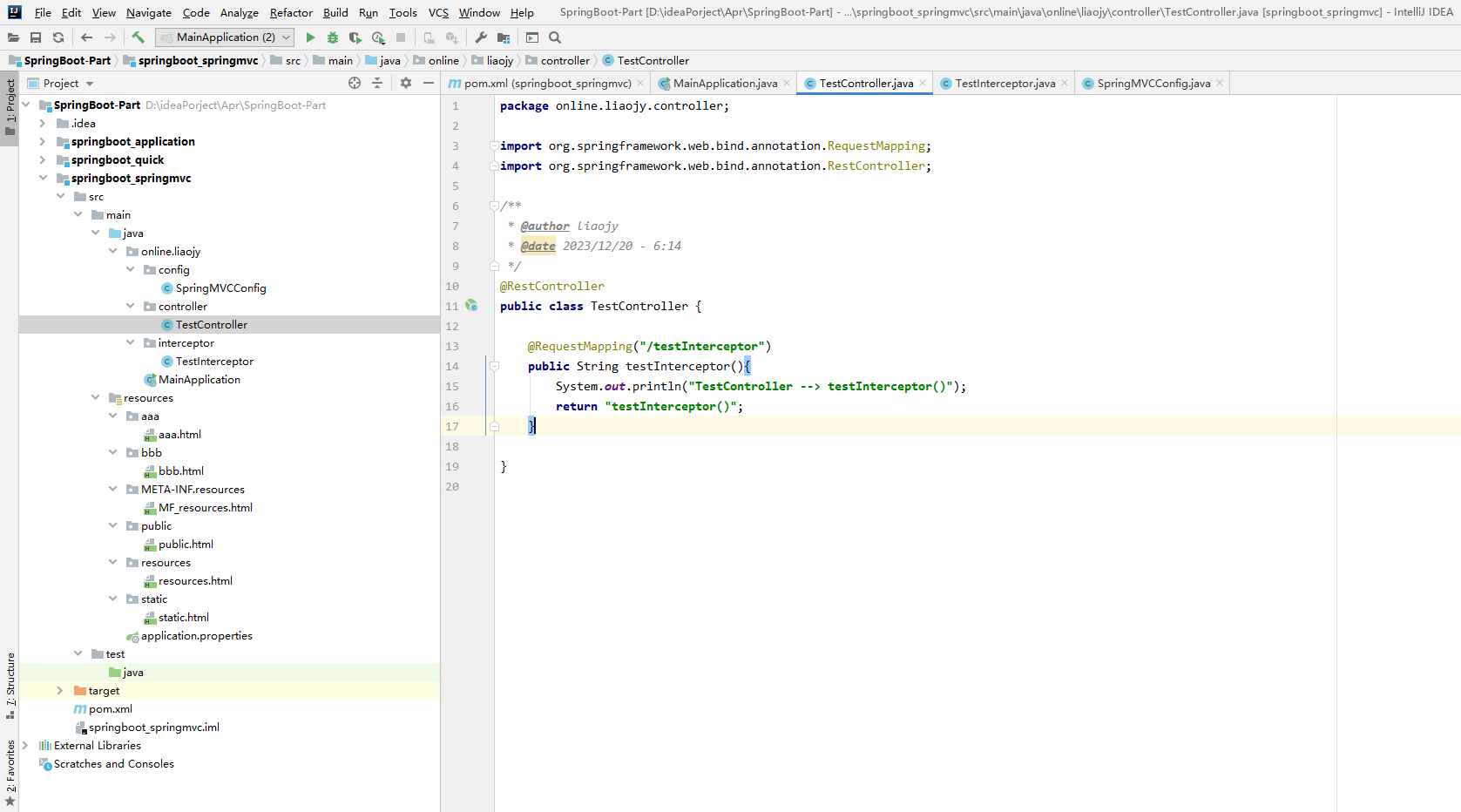Image resolution: width=1461 pixels, height=812 pixels.
Task: Click the Open file toolbar icon
Action: point(13,37)
